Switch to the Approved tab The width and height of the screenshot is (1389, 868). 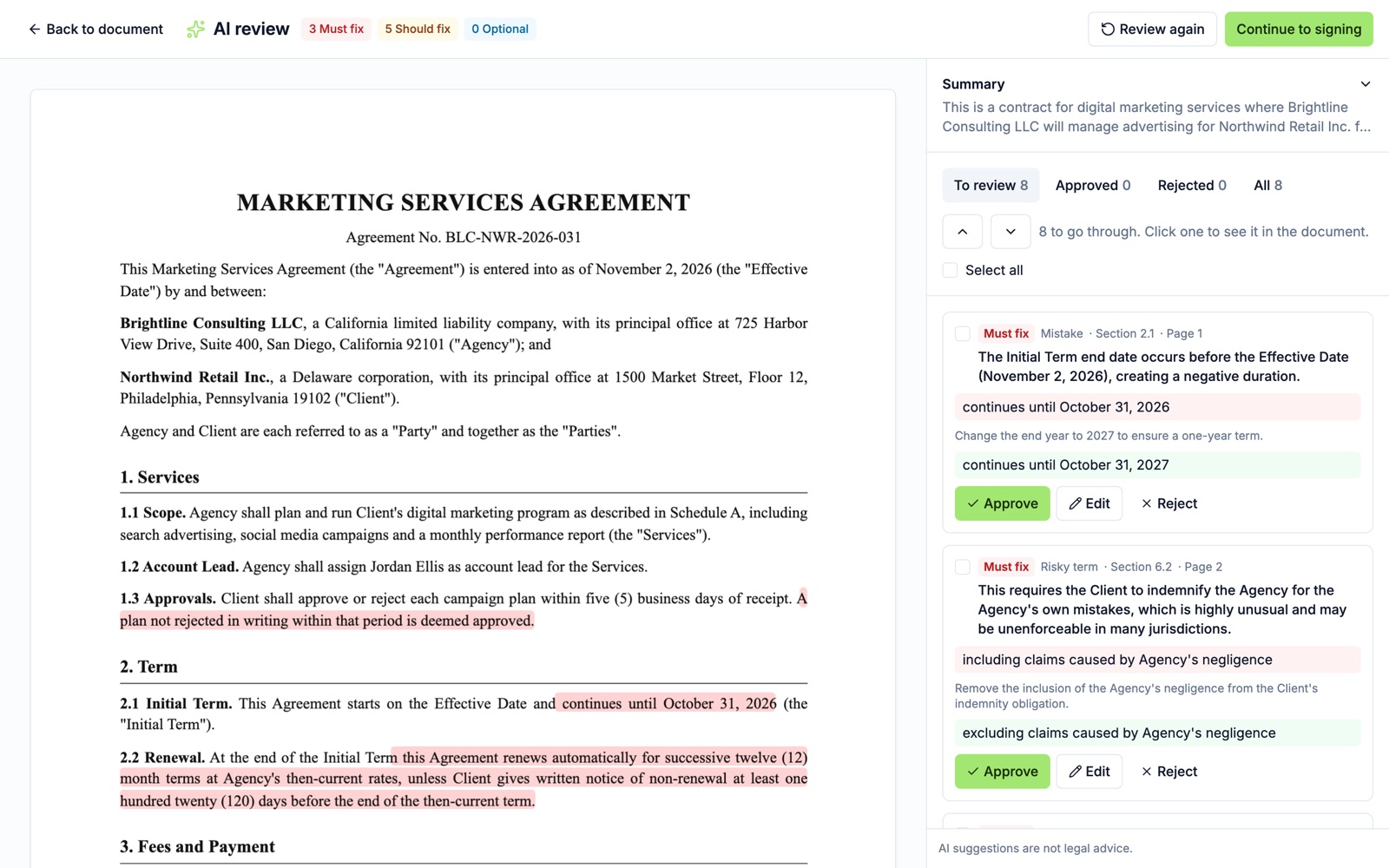1093,186
